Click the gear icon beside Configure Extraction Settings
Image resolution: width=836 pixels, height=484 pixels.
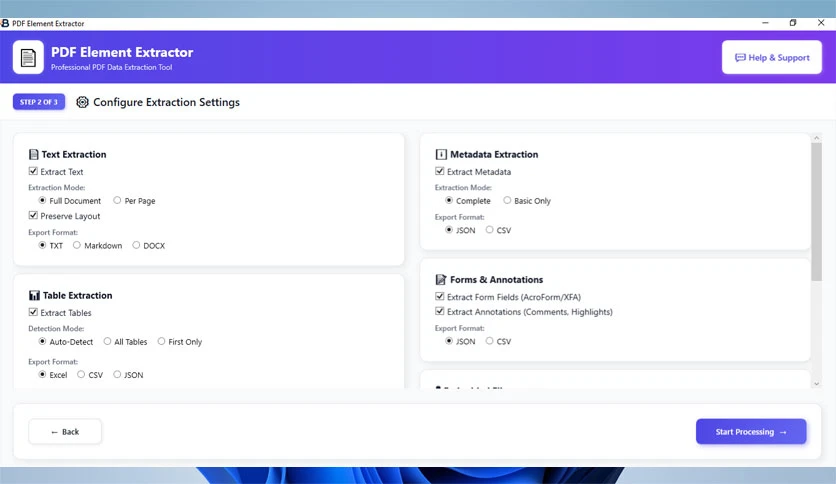click(82, 102)
